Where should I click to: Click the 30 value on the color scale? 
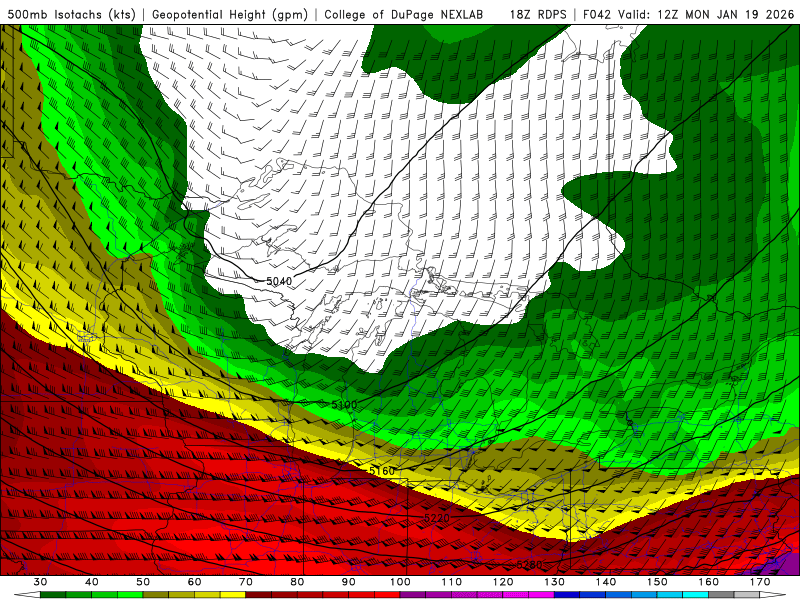pos(40,582)
